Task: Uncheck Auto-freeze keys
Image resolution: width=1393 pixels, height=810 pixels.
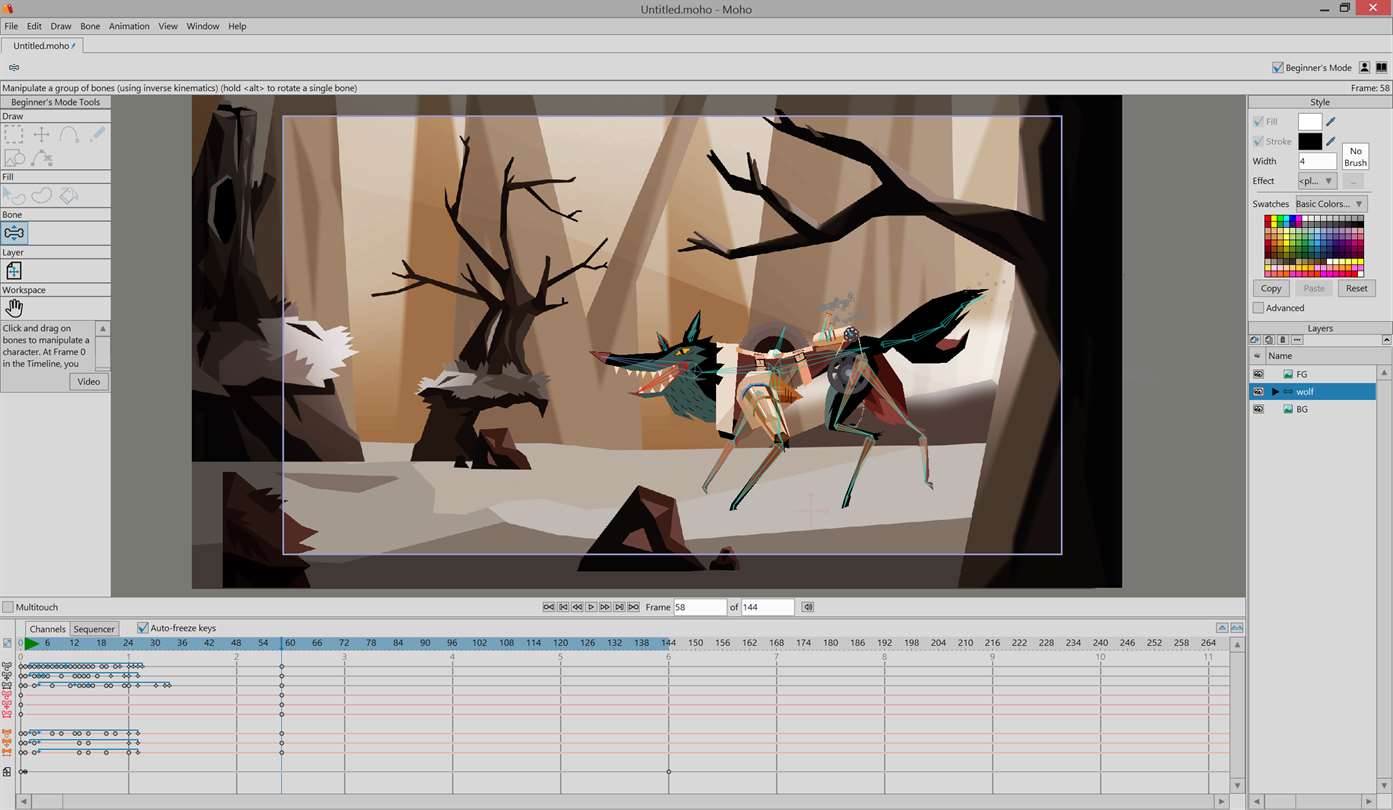Action: click(142, 628)
